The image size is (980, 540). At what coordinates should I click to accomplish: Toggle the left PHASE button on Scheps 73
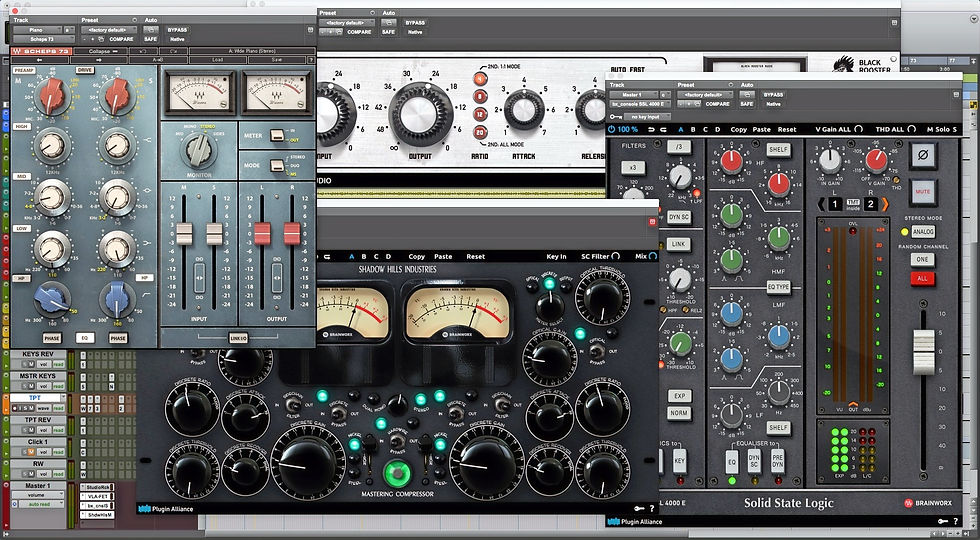point(52,338)
